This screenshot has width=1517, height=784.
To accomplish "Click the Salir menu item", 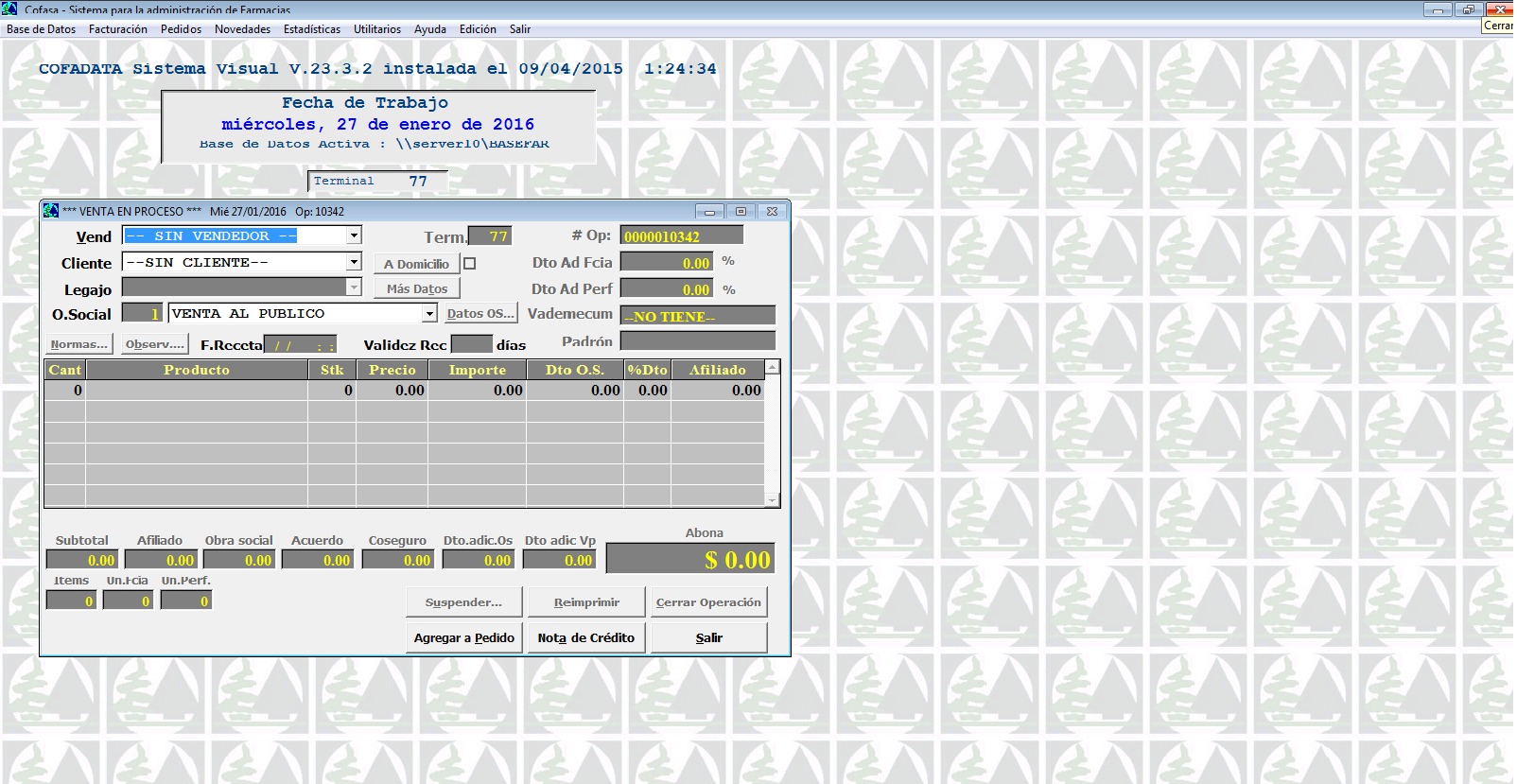I will (520, 29).
